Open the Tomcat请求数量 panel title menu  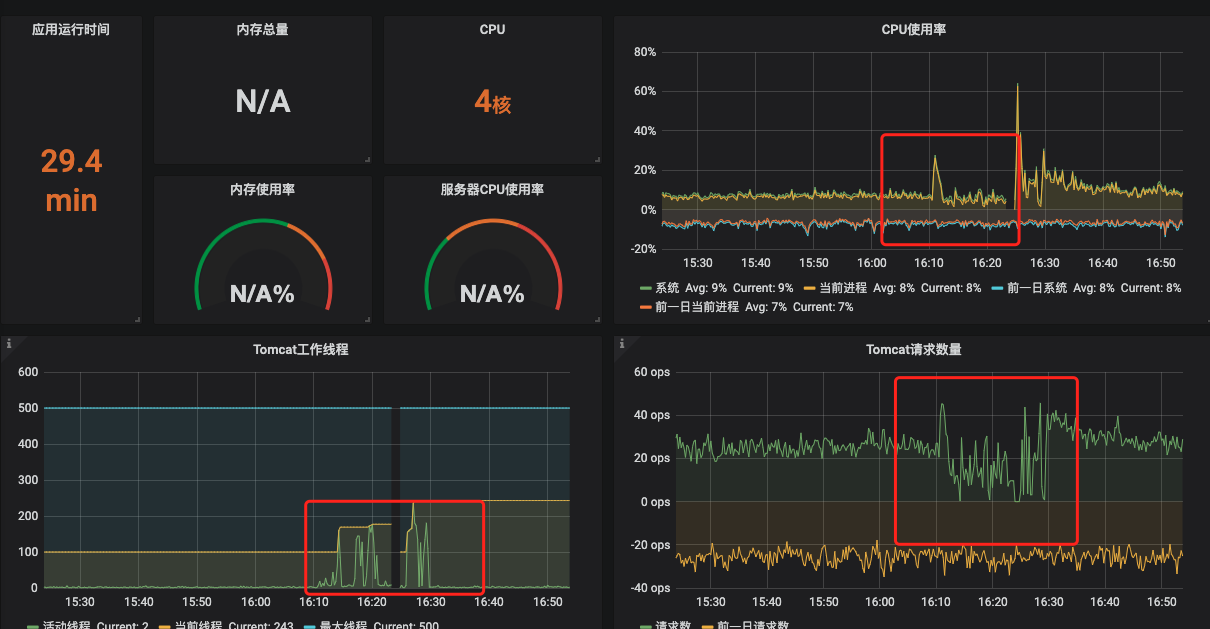[914, 350]
